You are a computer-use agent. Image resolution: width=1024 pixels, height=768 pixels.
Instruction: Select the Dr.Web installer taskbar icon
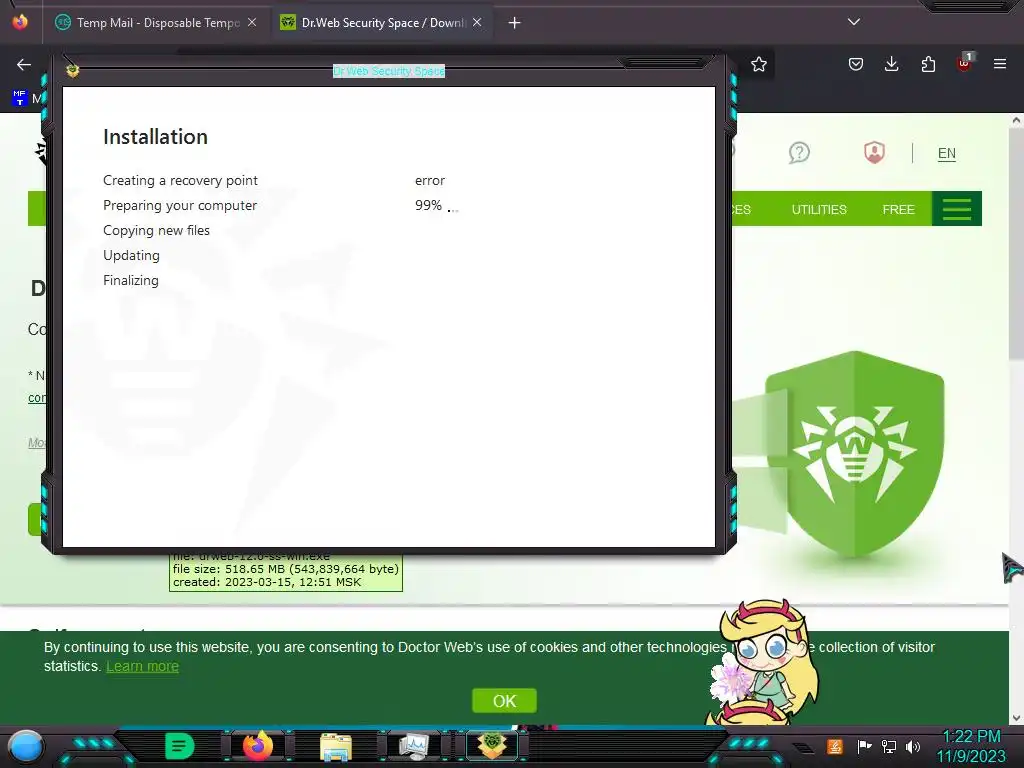point(492,745)
